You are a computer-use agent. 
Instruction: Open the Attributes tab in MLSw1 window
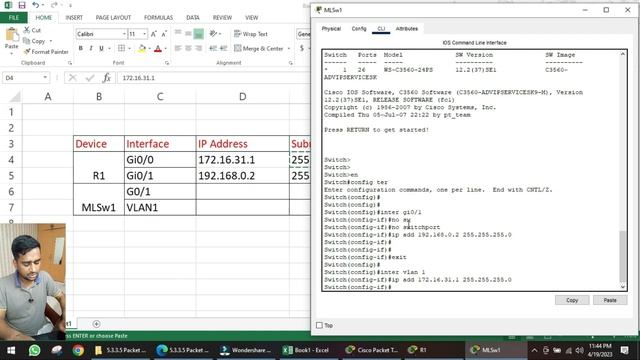pos(407,29)
